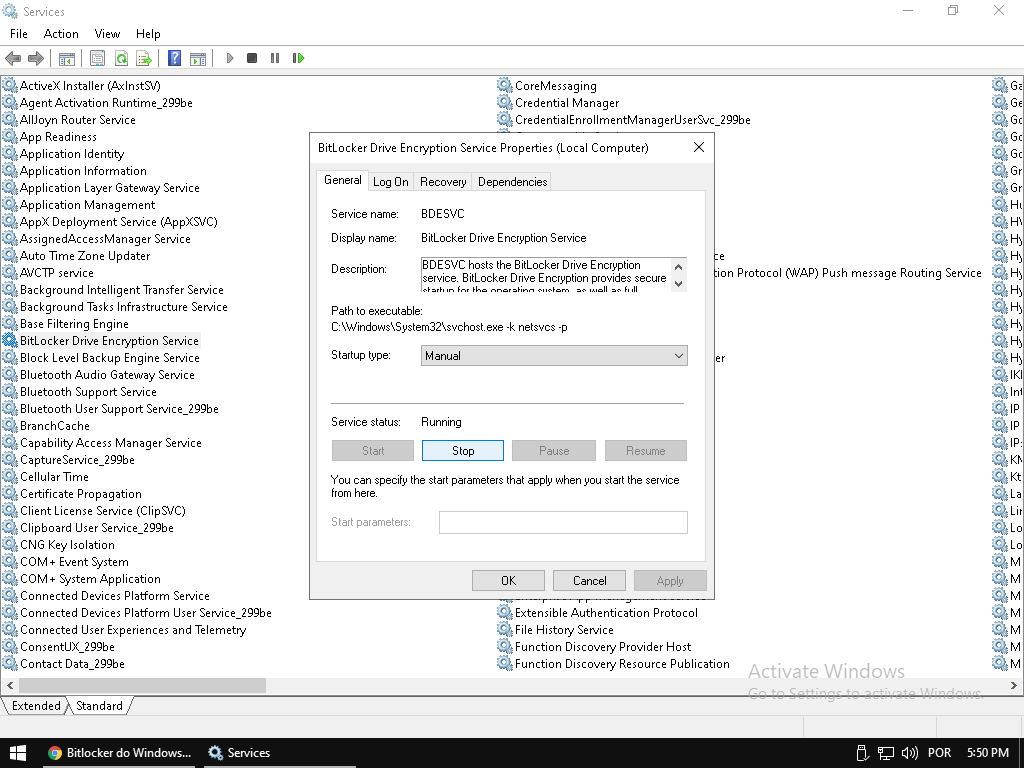Select Application Layer Gateway Service
This screenshot has height=768, width=1024.
point(101,188)
